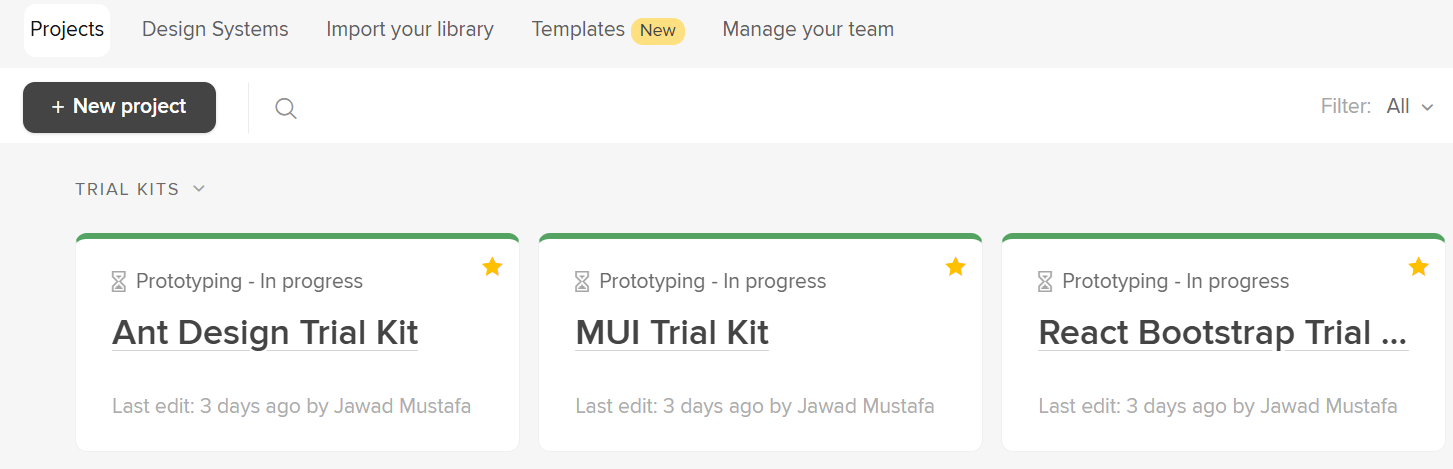Image resolution: width=1453 pixels, height=469 pixels.
Task: Open the MUI Trial Kit project
Action: point(672,333)
